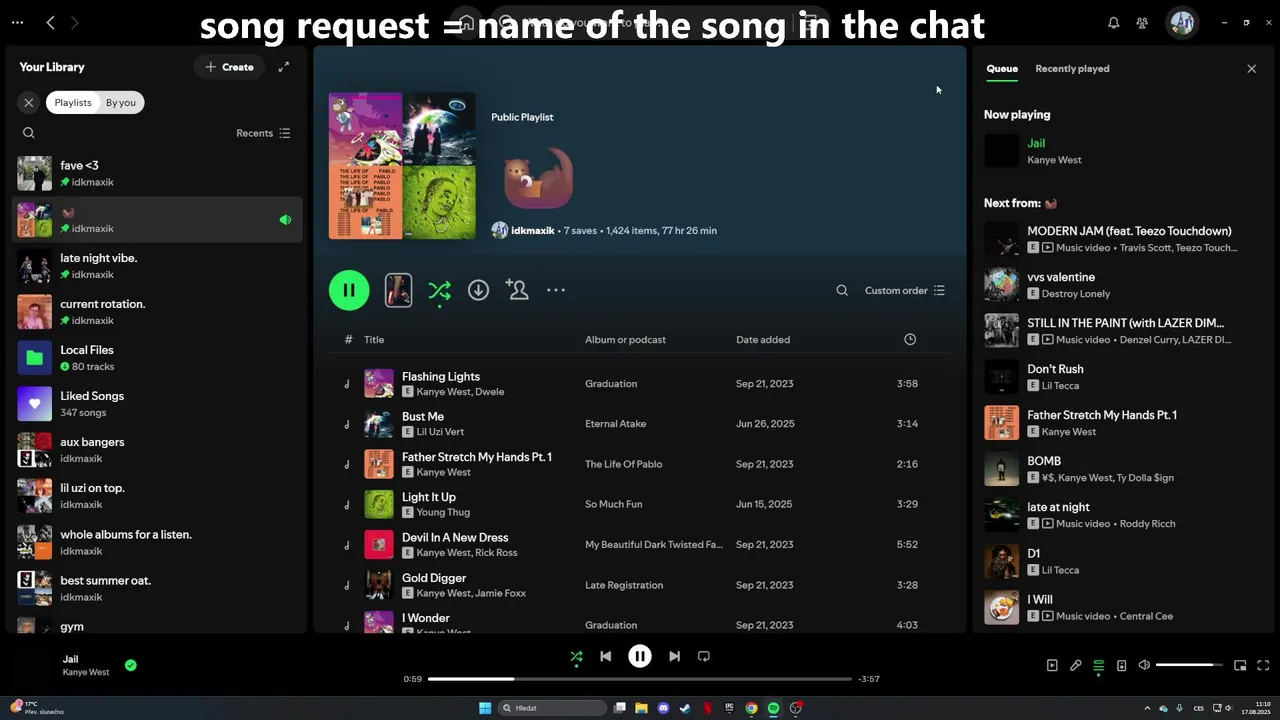Download the playlist with the arrow icon
Screen dimensions: 1280x720
click(478, 290)
